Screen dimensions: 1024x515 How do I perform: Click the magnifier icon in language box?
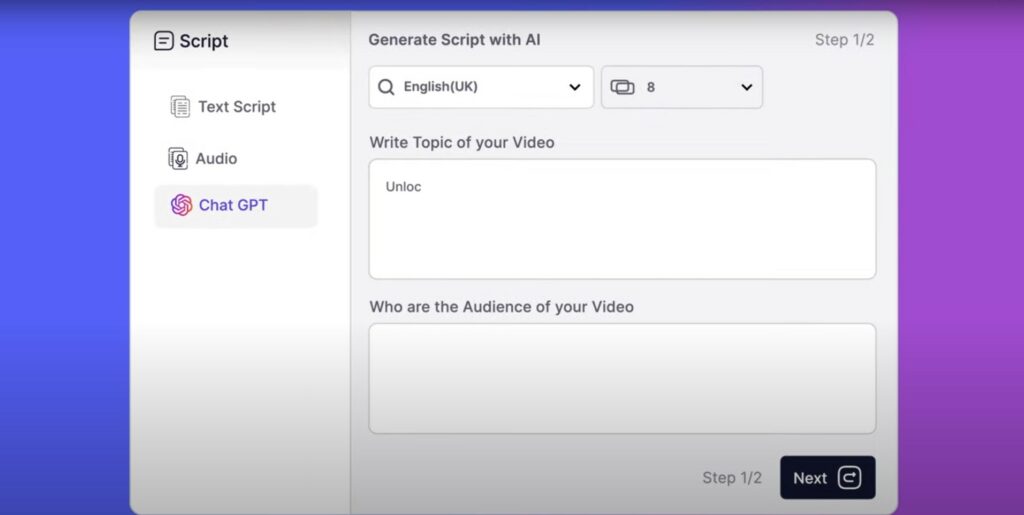pos(386,87)
